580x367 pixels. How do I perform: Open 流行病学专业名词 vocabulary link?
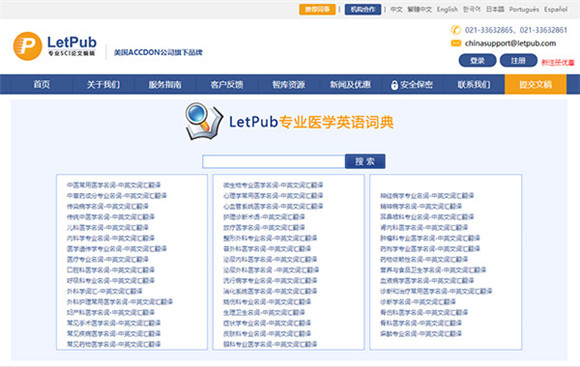270,280
